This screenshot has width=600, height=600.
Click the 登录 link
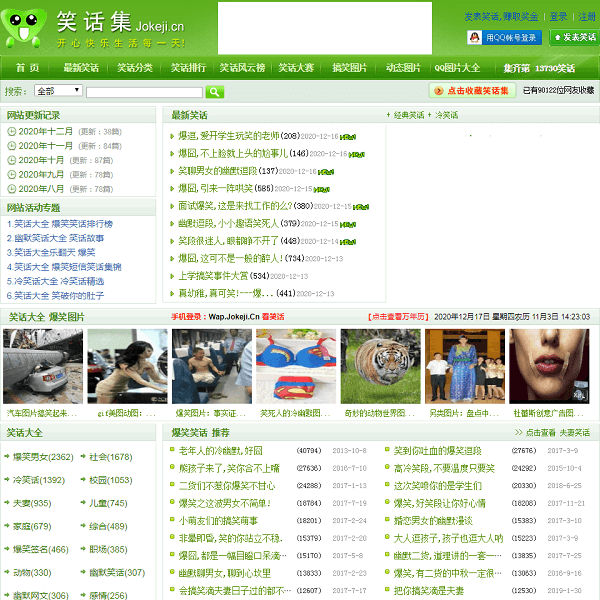click(x=558, y=17)
